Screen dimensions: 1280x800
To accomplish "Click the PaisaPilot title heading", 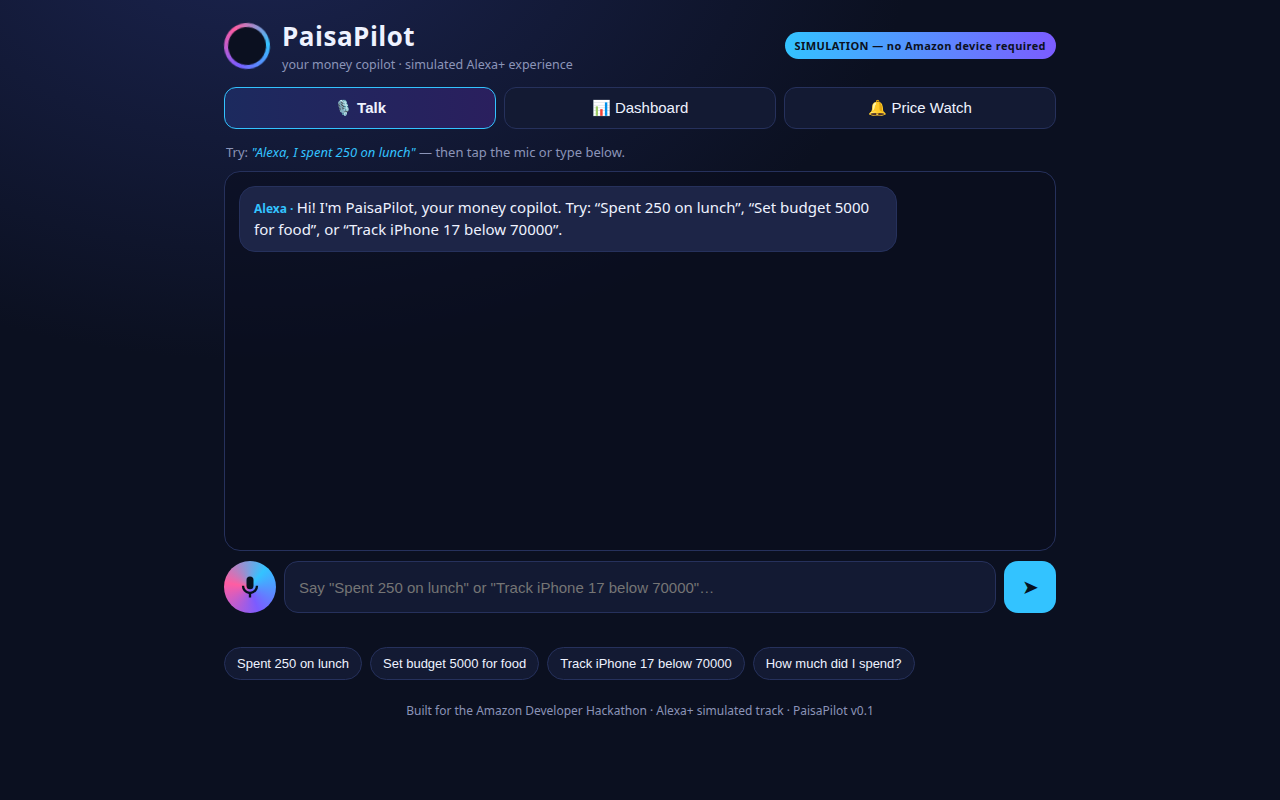I will coord(348,36).
